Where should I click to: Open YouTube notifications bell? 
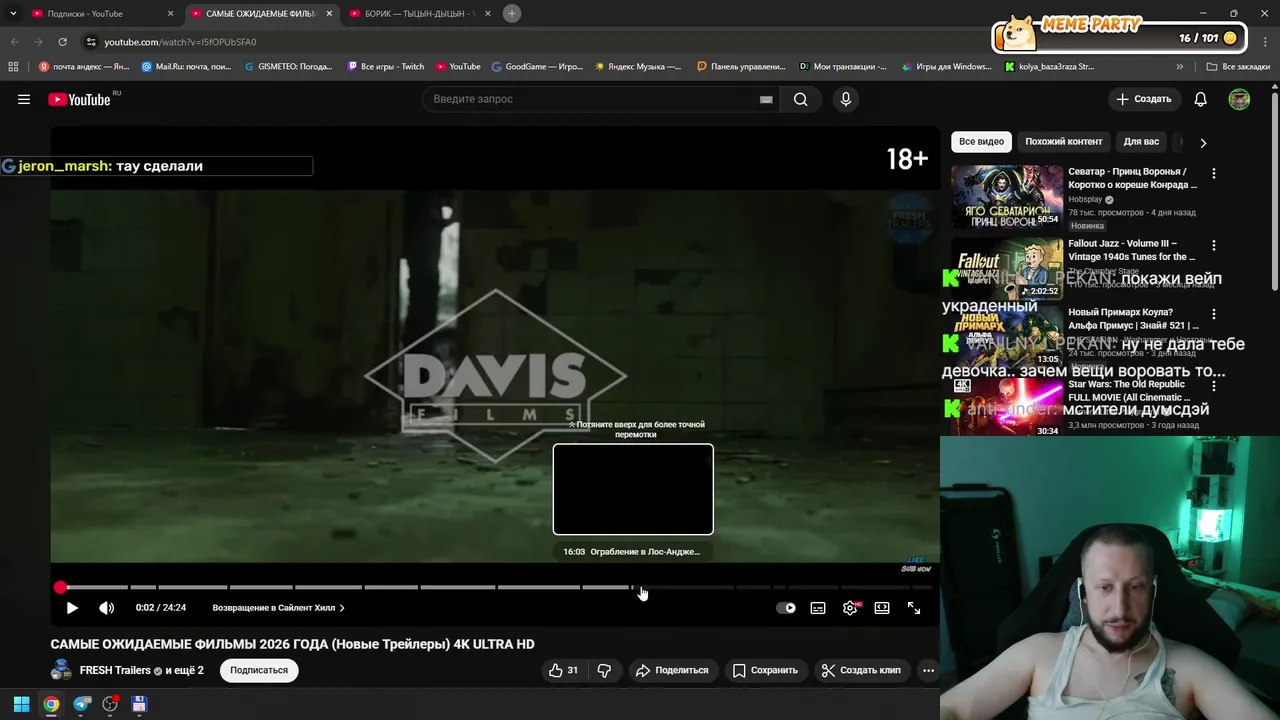(1201, 99)
